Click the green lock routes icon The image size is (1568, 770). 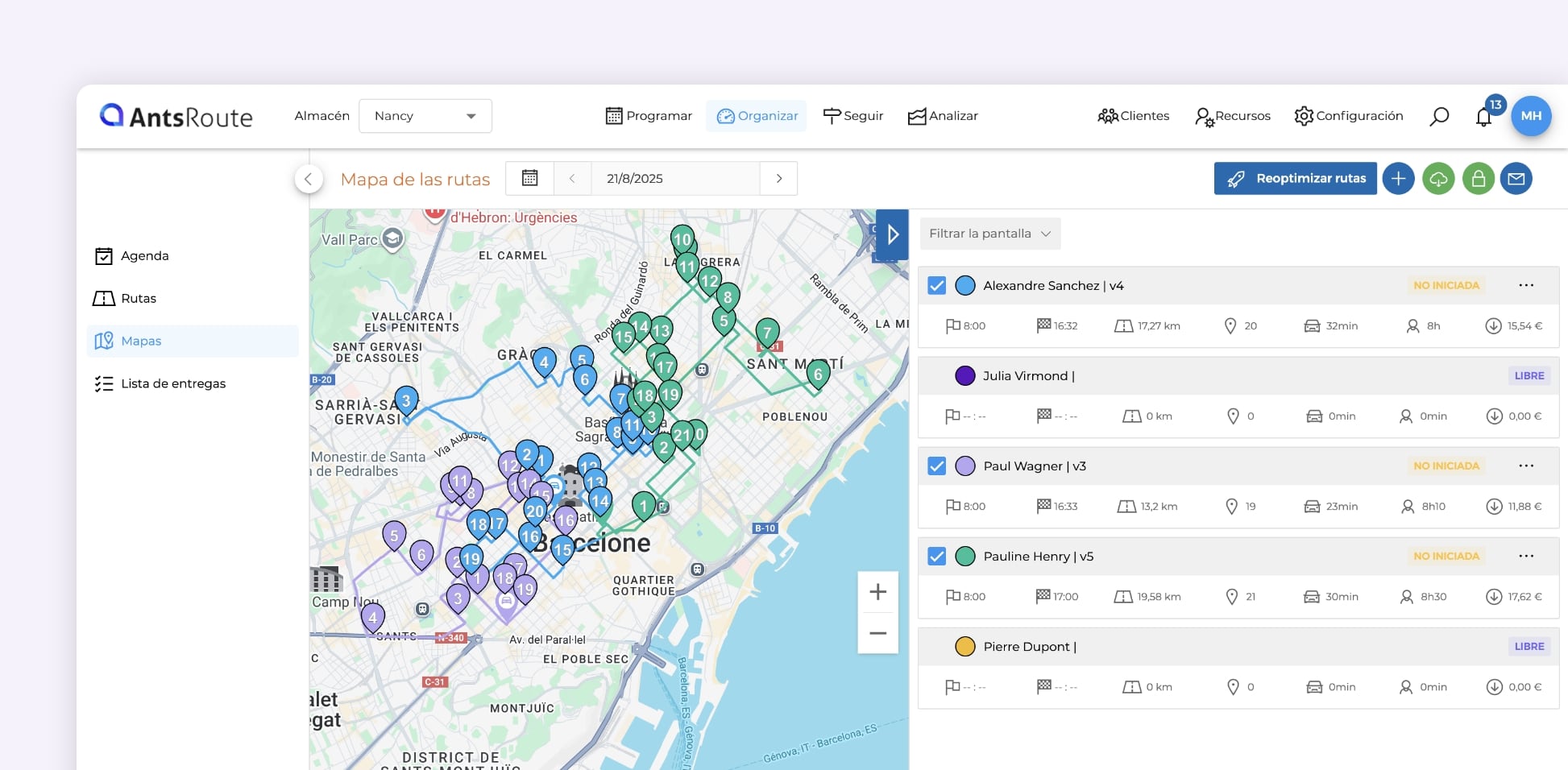[1479, 179]
